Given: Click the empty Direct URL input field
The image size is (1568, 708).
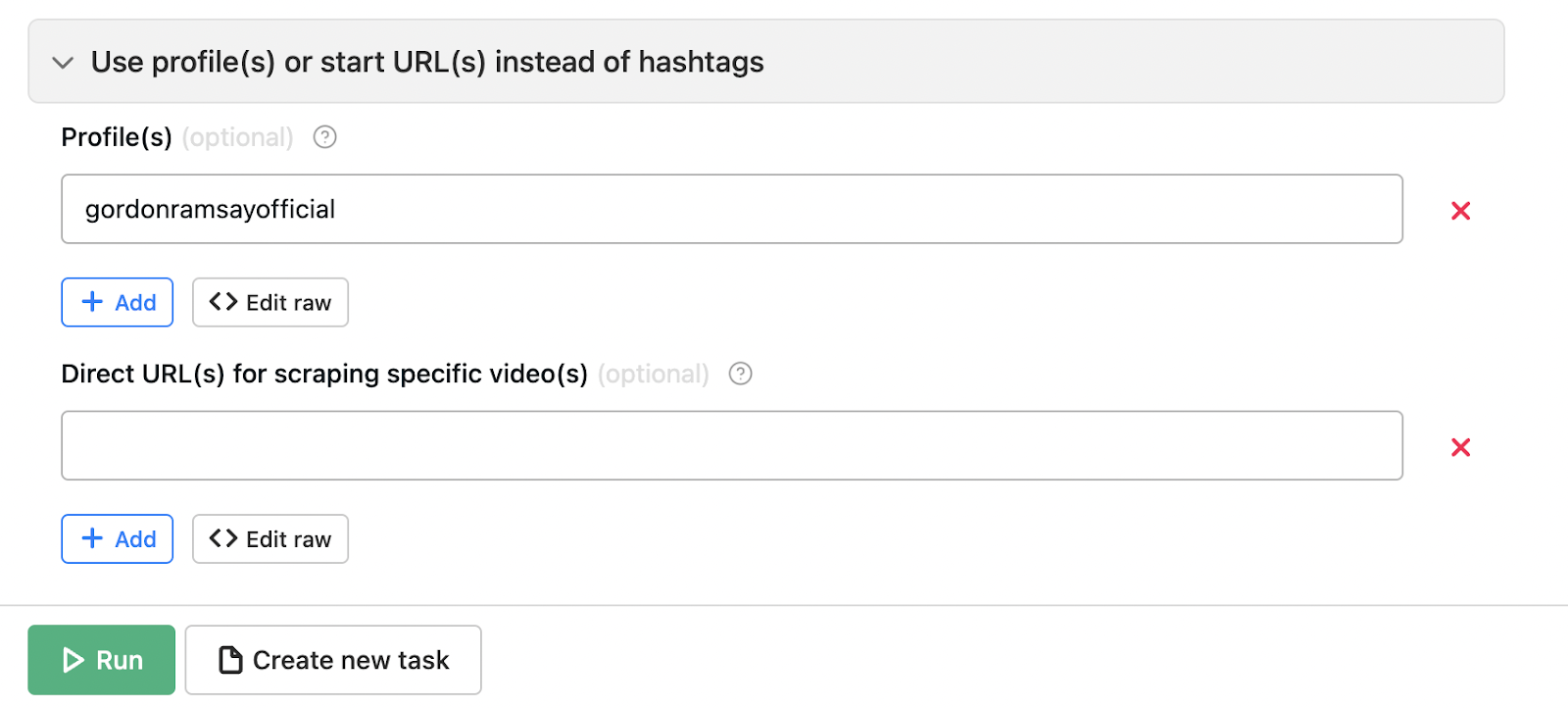Looking at the screenshot, I should pos(731,445).
